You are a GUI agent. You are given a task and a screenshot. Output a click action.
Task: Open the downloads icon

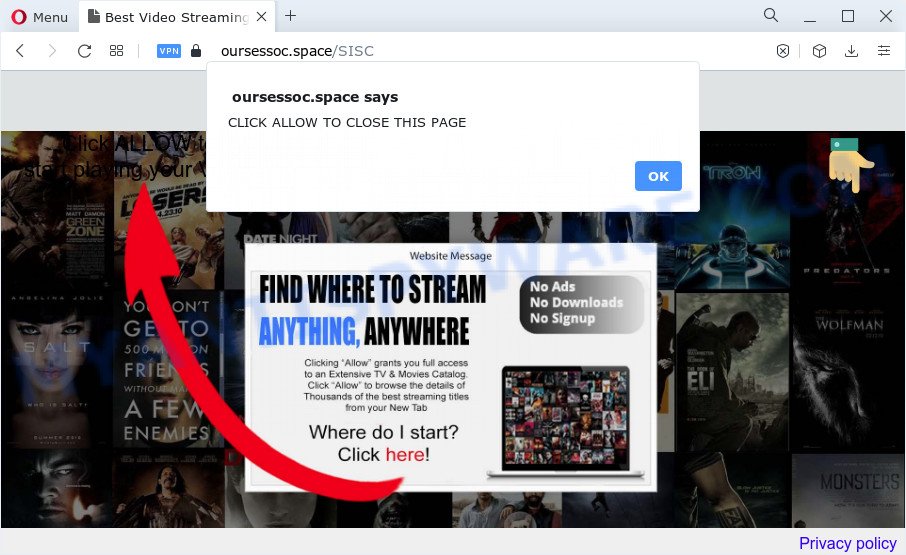[x=851, y=51]
